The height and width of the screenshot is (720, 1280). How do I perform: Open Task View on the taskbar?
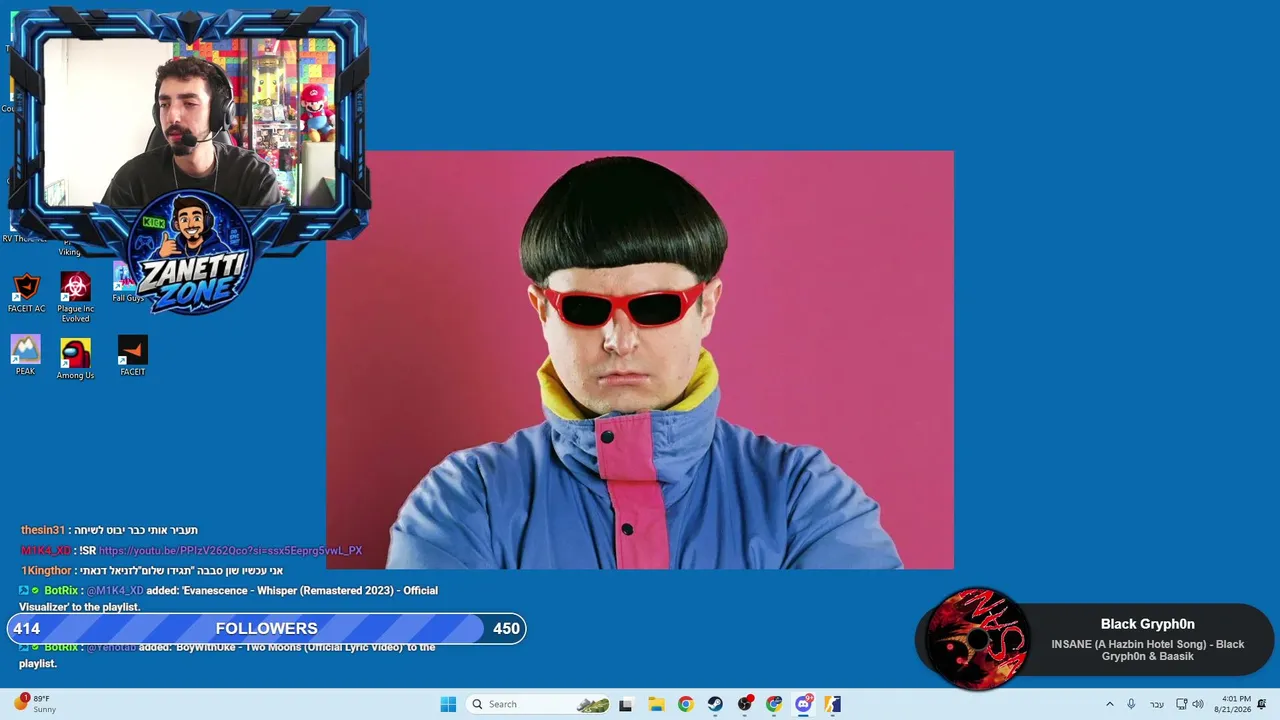[626, 704]
